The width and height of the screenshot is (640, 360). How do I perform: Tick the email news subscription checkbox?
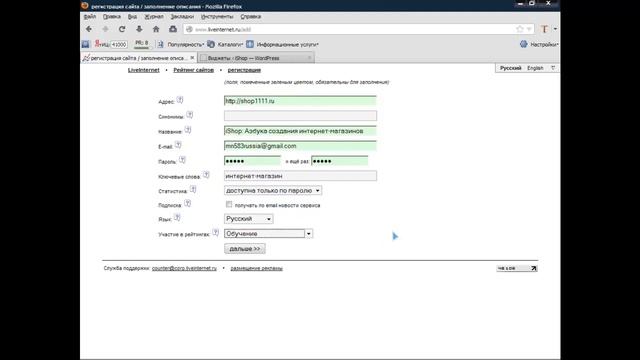[229, 204]
